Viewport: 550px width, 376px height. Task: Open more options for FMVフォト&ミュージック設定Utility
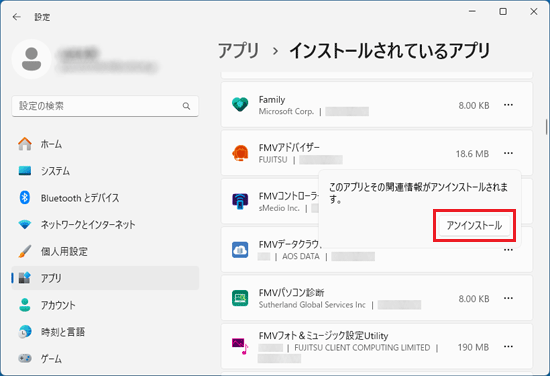click(508, 347)
